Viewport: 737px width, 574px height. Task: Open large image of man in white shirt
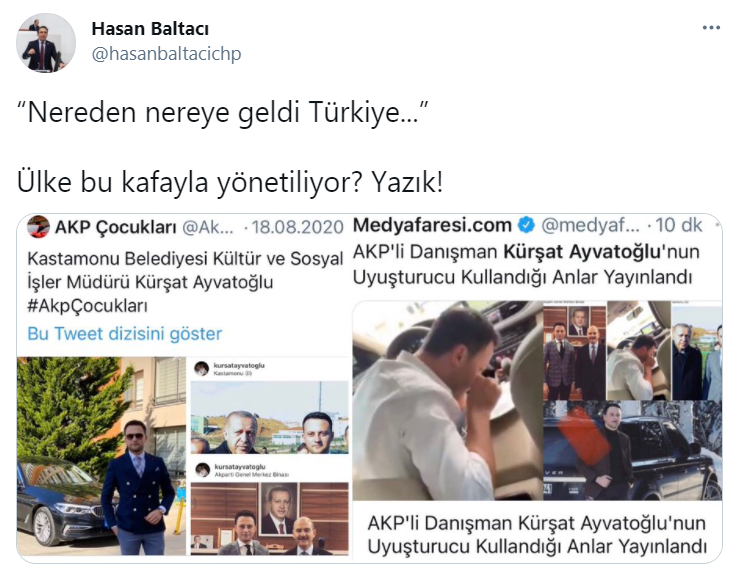coord(447,401)
